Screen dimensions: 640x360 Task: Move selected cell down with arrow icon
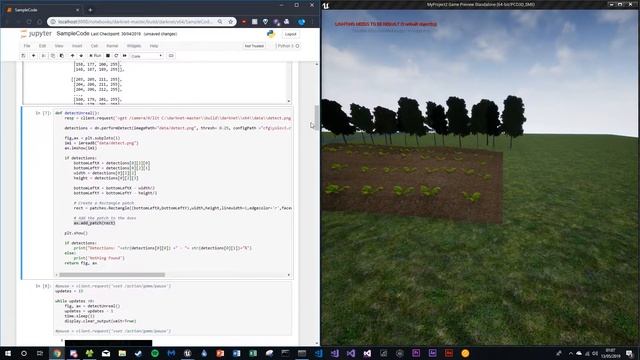click(x=81, y=56)
